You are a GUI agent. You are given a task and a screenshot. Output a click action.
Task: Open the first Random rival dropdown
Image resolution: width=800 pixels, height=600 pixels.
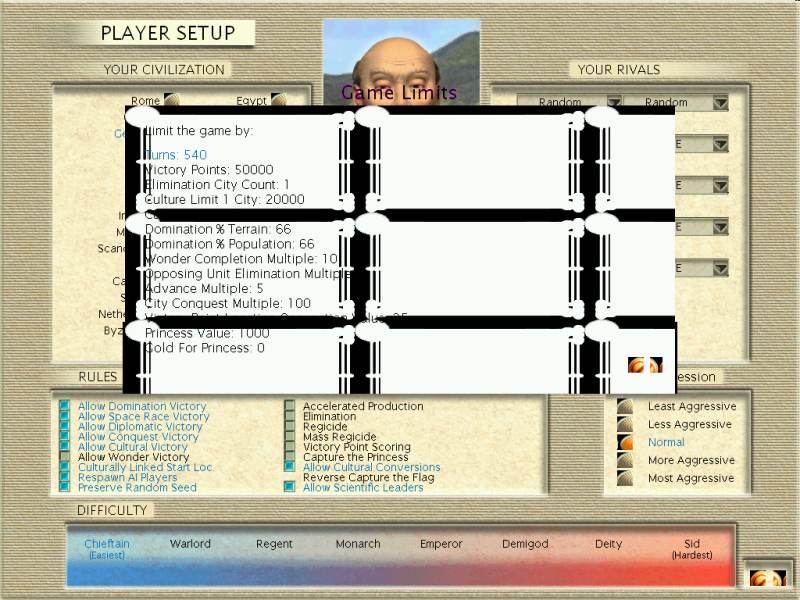614,102
